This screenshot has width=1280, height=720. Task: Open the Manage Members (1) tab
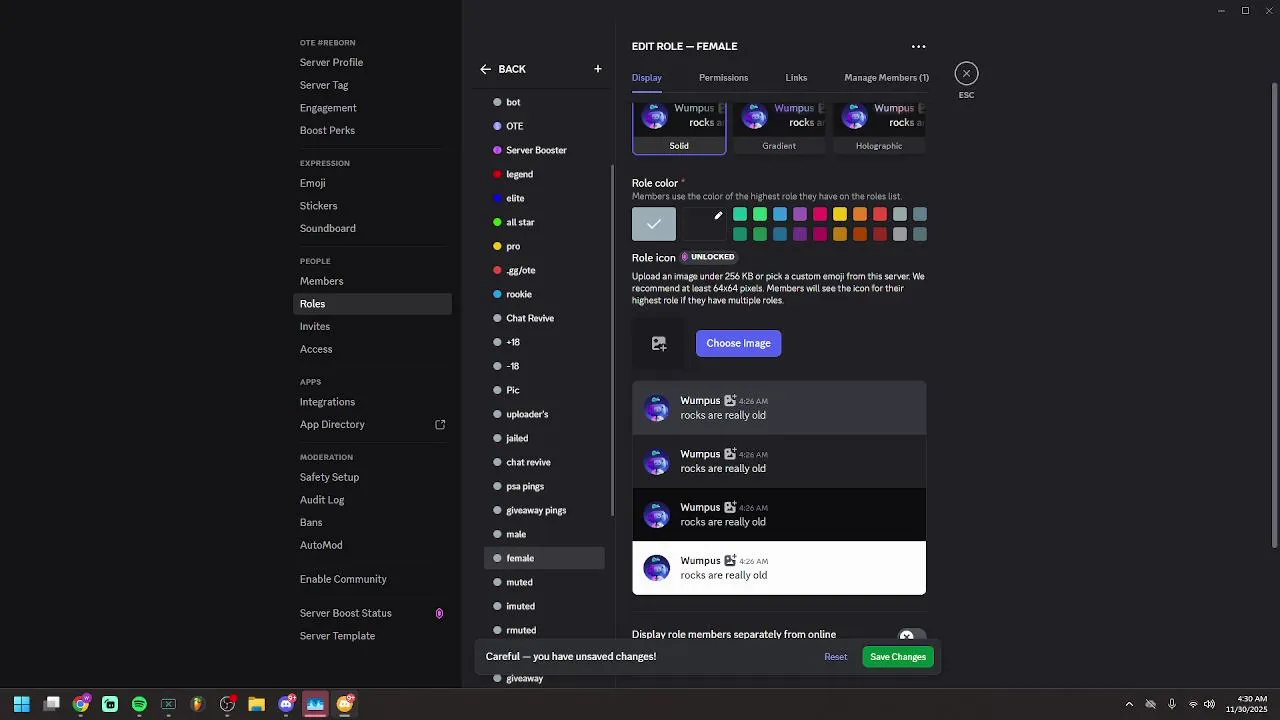pos(886,78)
